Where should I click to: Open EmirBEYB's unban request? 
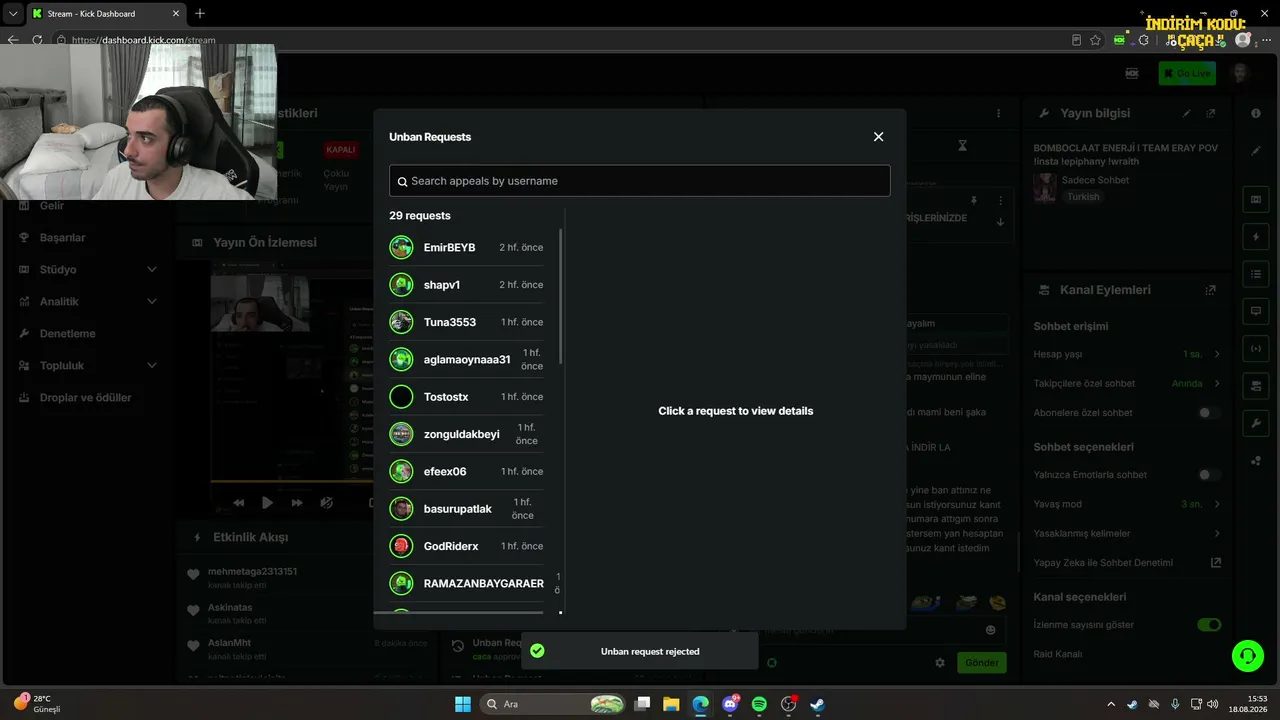(x=467, y=247)
